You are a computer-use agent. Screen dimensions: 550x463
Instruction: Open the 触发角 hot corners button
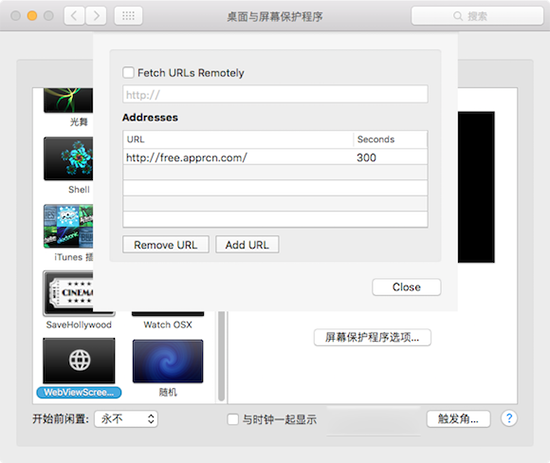[458, 419]
